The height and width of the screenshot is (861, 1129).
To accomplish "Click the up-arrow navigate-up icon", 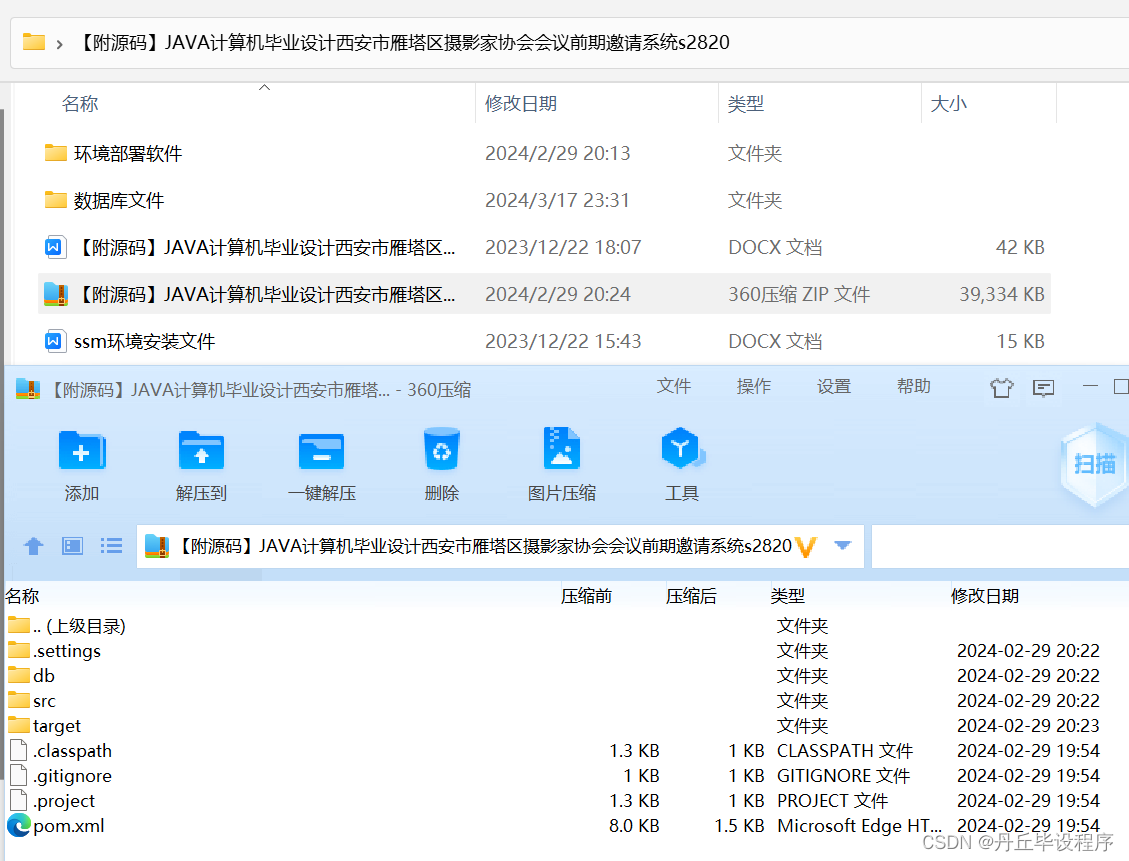I will click(x=33, y=546).
